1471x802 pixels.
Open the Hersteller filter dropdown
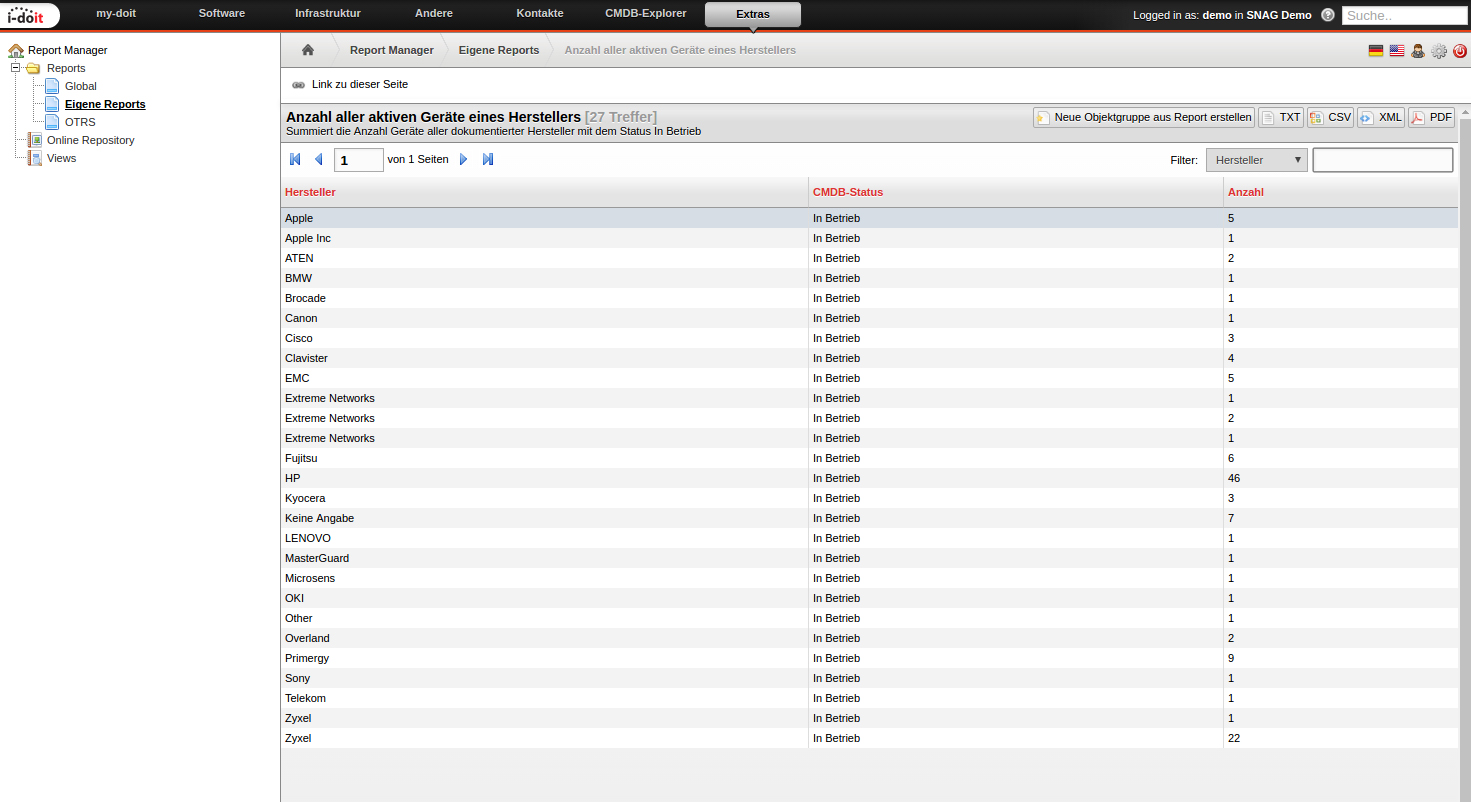[1257, 160]
